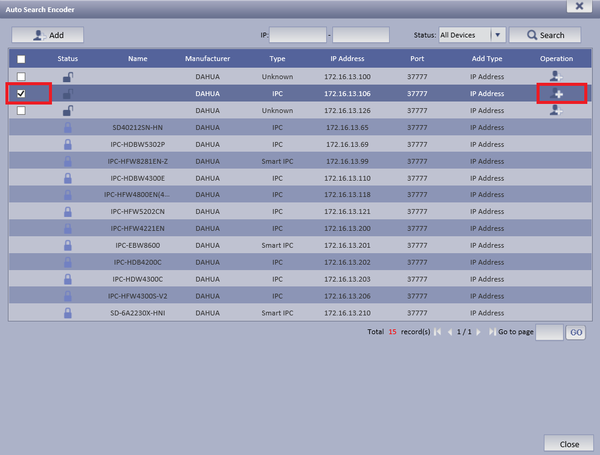Screen dimensions: 600x455
Task: Go to the previous page of records
Action: tap(450, 332)
